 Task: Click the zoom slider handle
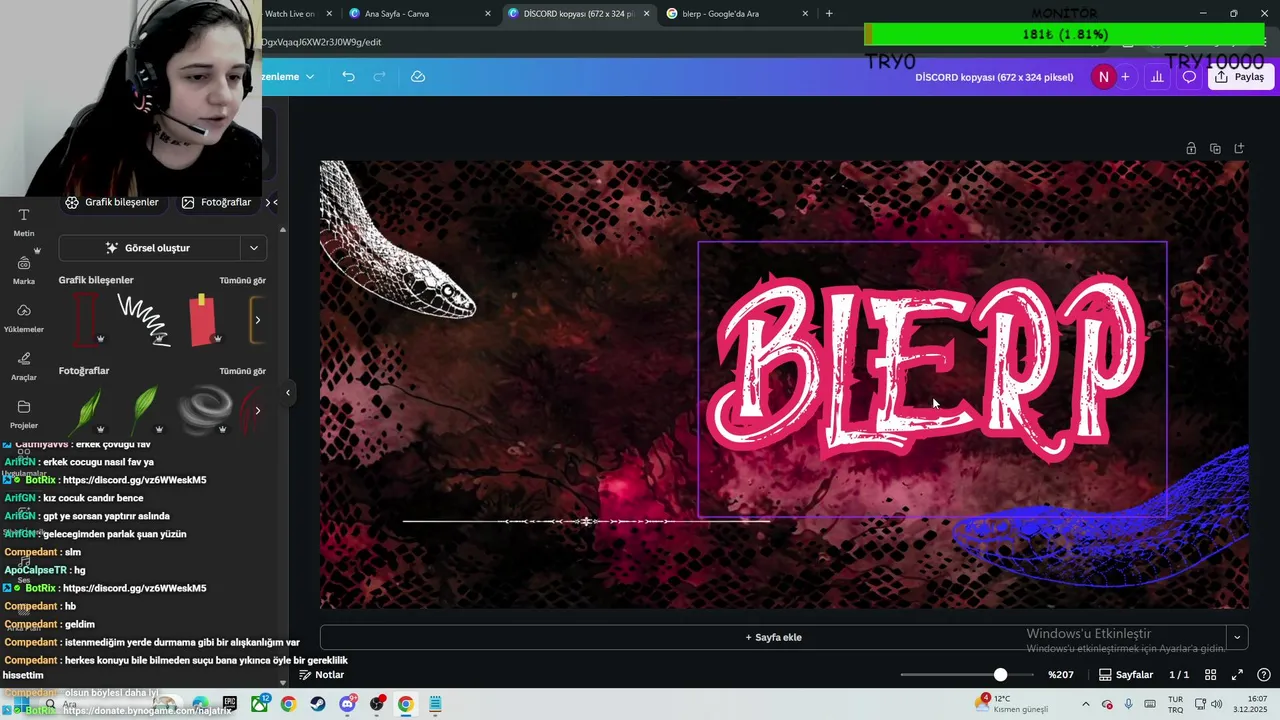point(1000,675)
